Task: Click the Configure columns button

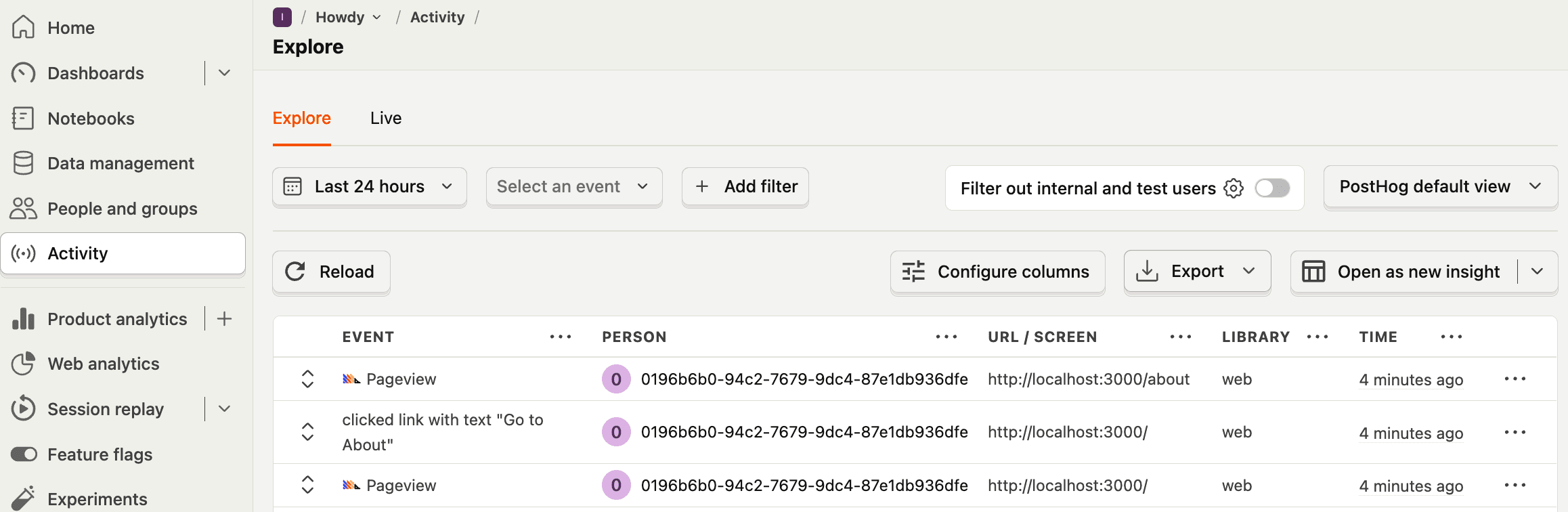Action: [x=997, y=272]
